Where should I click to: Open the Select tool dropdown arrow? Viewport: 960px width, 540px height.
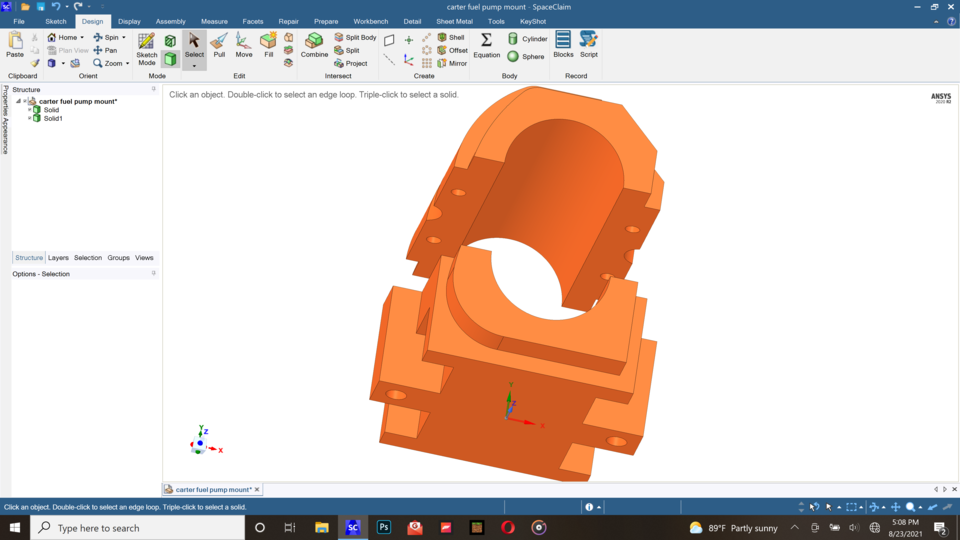(194, 65)
